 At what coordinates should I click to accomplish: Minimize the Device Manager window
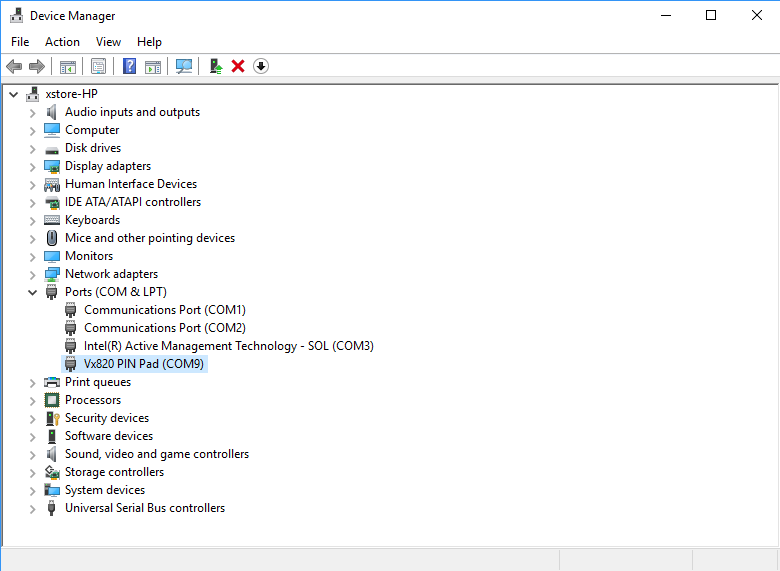tap(666, 15)
